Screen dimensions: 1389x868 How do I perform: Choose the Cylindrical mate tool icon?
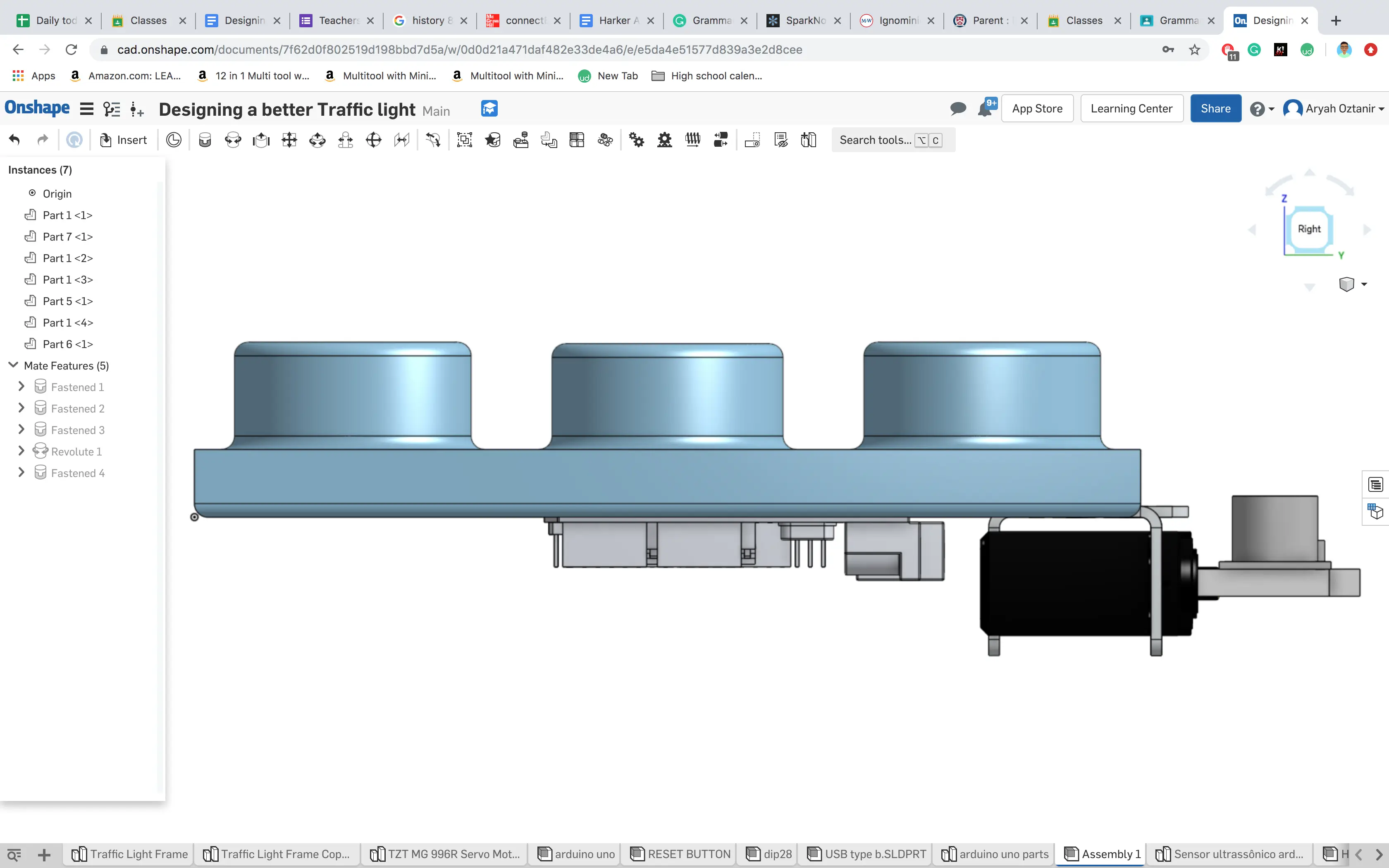[x=317, y=140]
